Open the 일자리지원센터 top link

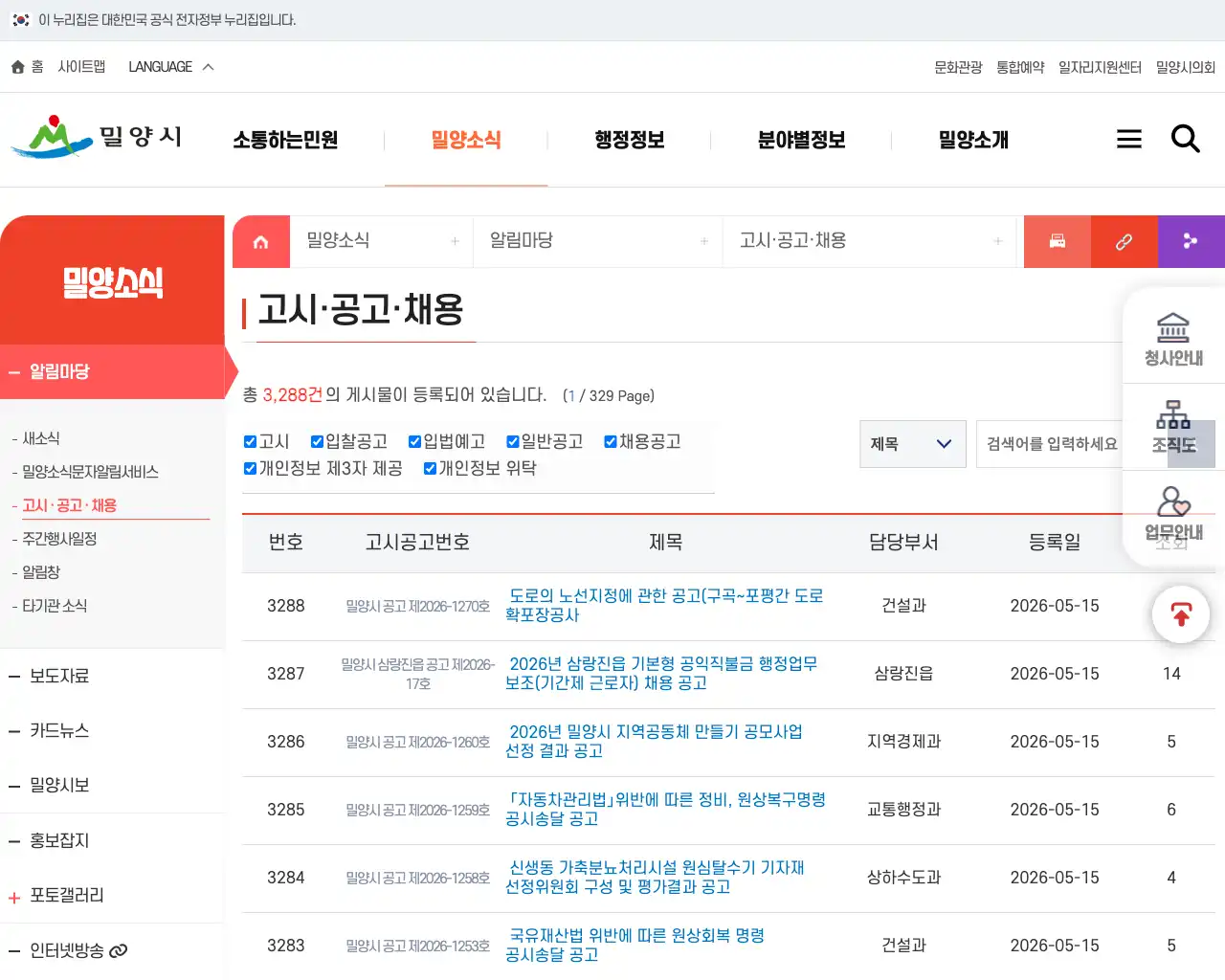tap(1100, 67)
